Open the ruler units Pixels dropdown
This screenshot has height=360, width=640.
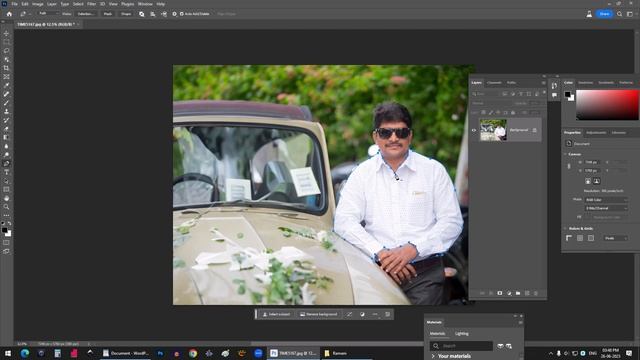[616, 238]
